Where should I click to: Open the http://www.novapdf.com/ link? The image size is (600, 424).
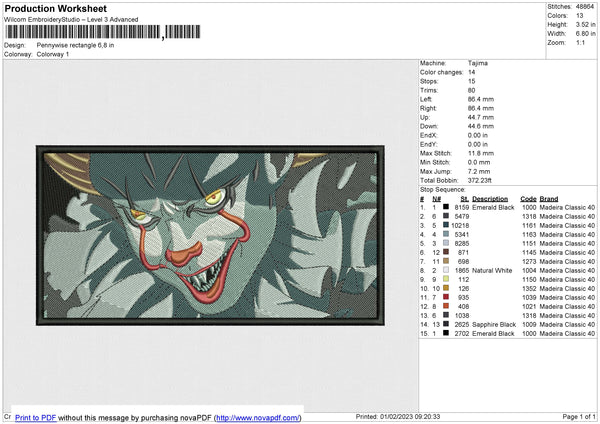coord(258,417)
